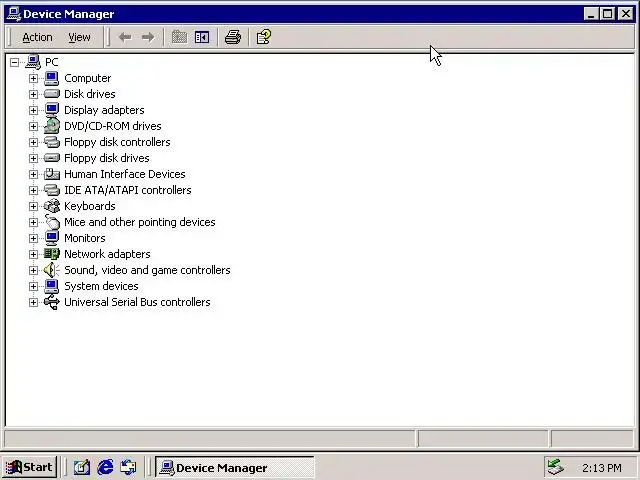Screen dimensions: 640x480
Task: Expand the Human Interface Devices category
Action: [x=33, y=174]
